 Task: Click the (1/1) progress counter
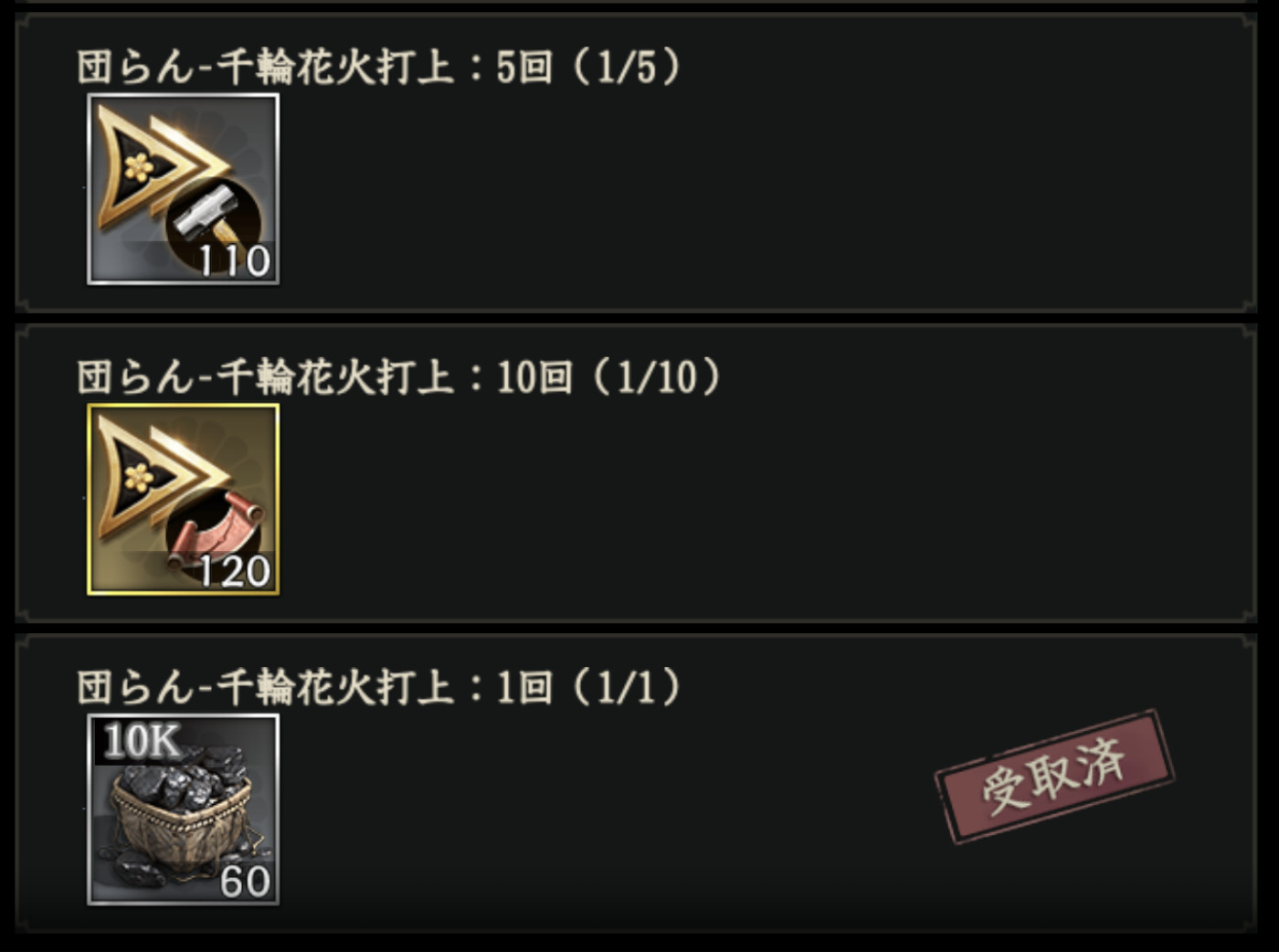[627, 687]
